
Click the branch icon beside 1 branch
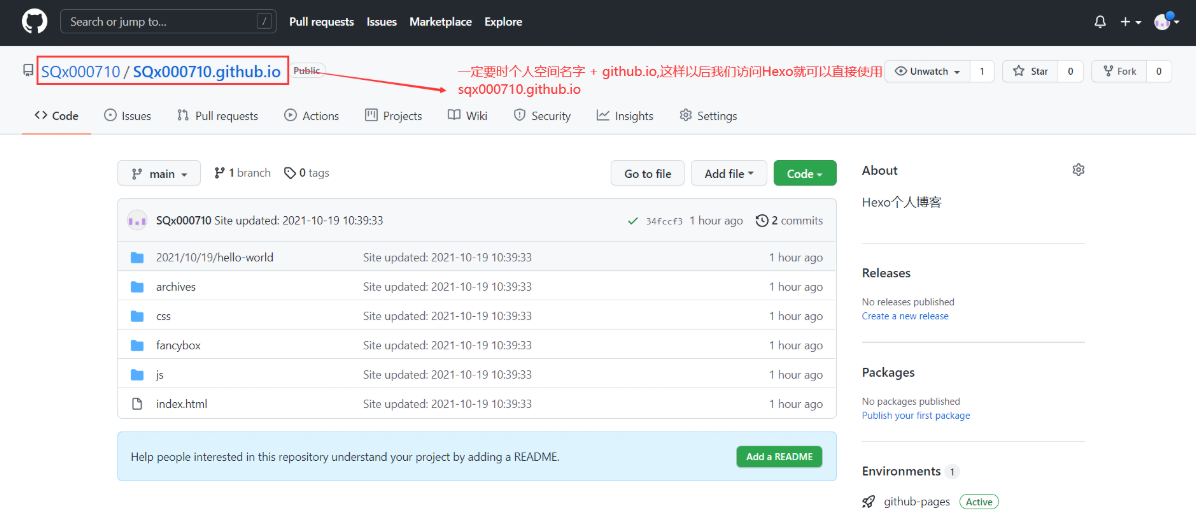tap(220, 173)
